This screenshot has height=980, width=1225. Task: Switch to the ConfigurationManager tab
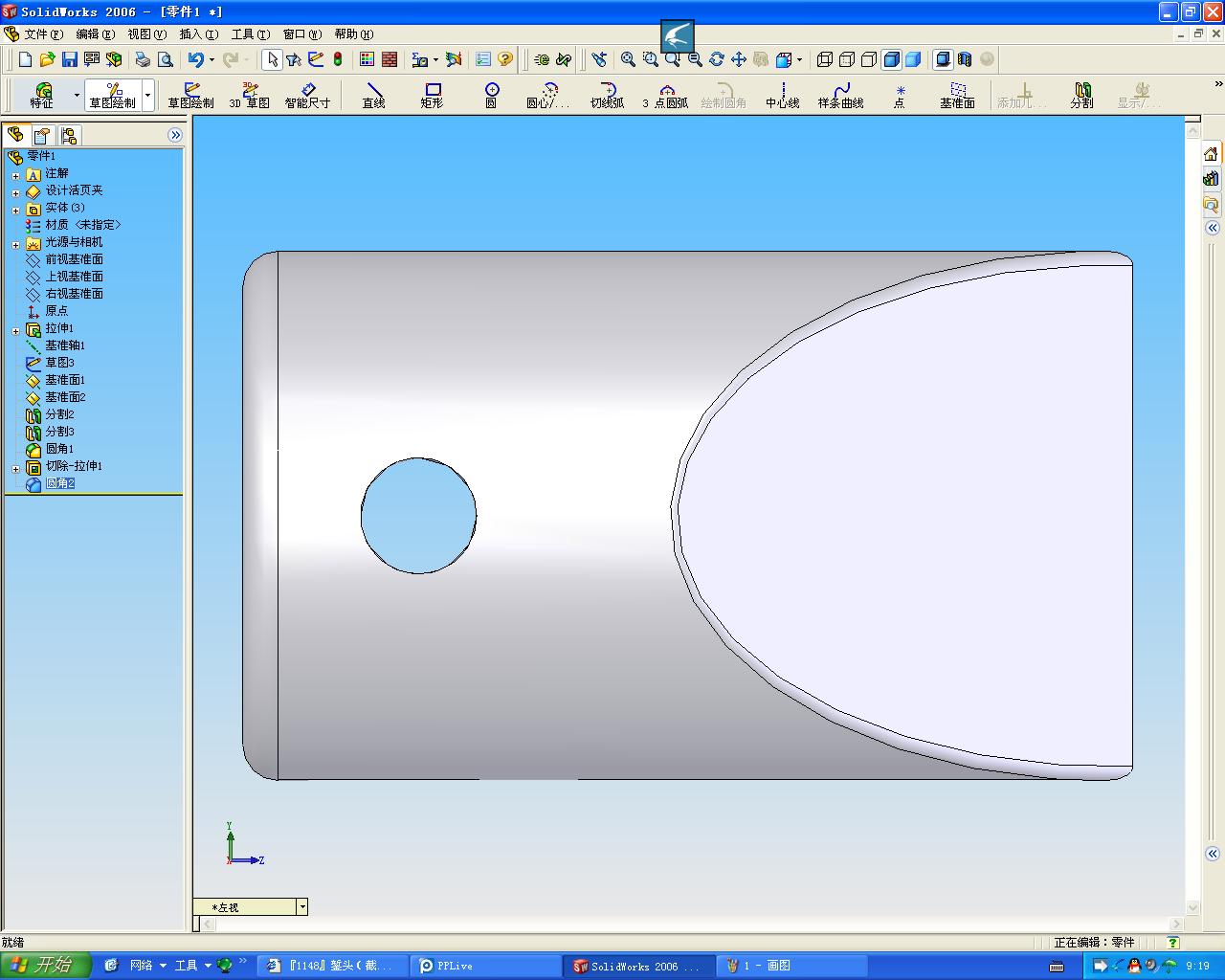point(69,136)
